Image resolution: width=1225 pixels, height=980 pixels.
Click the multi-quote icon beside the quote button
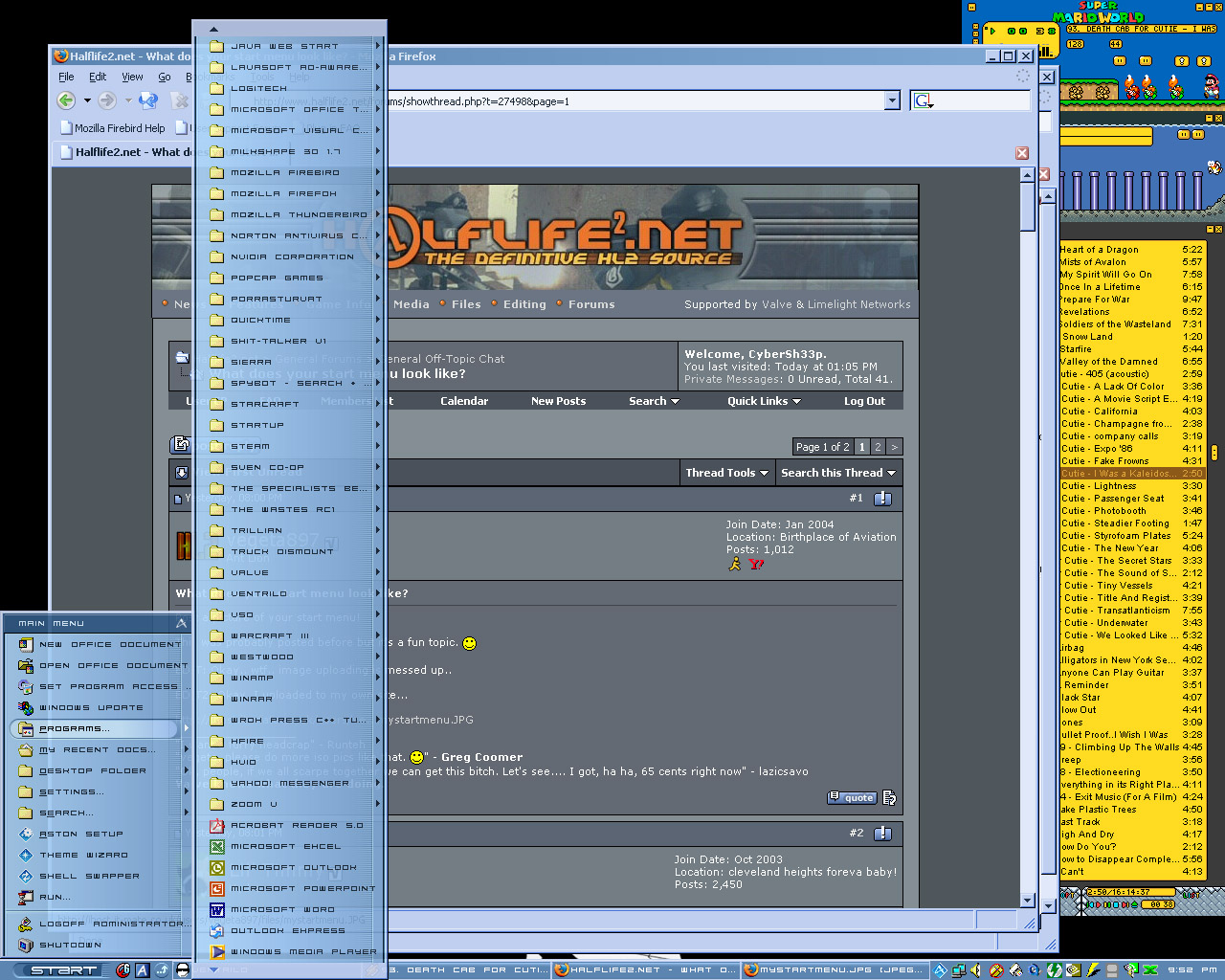pos(889,797)
